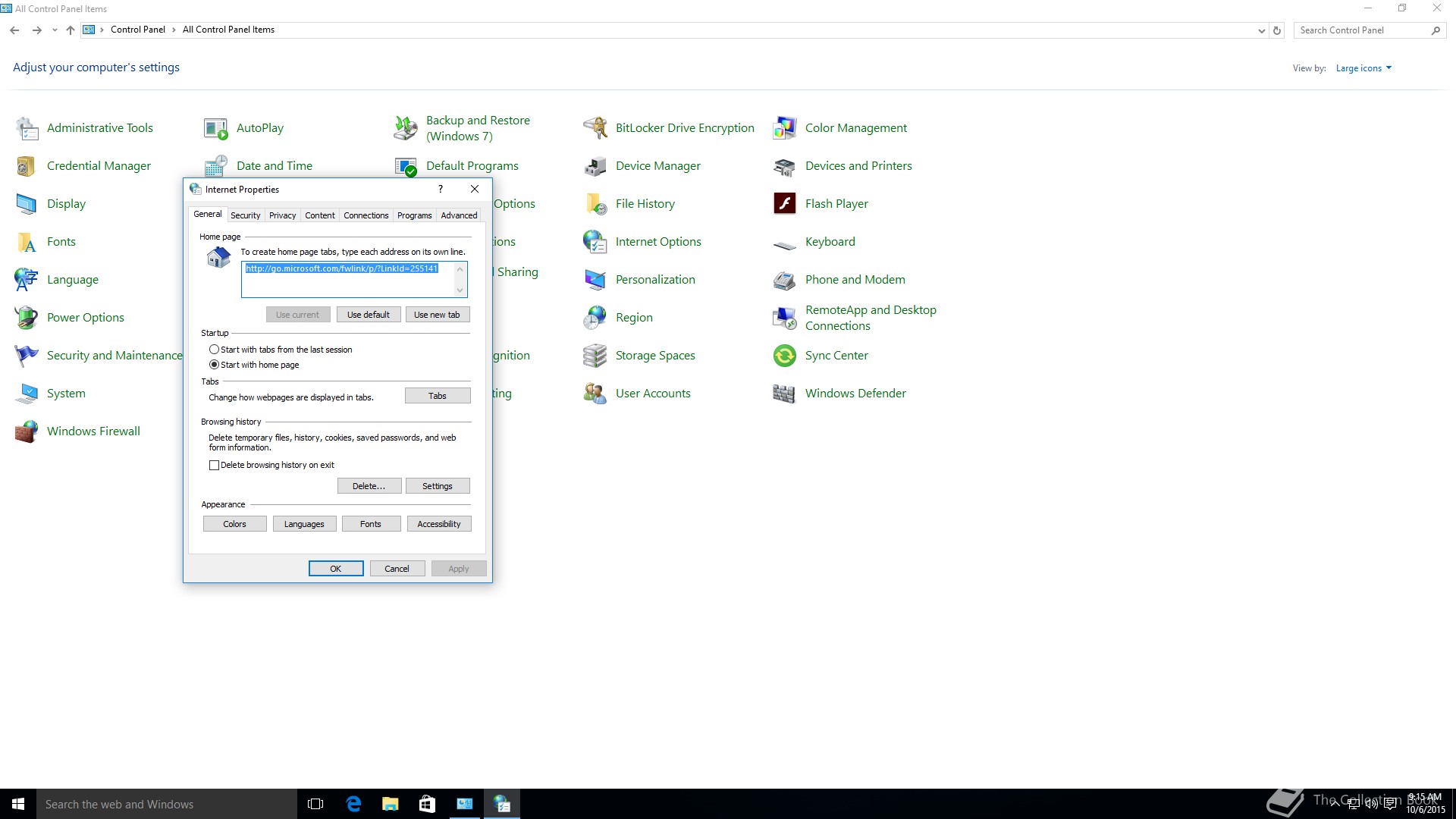Switch to the Programs tab
1456x819 pixels.
[x=414, y=215]
